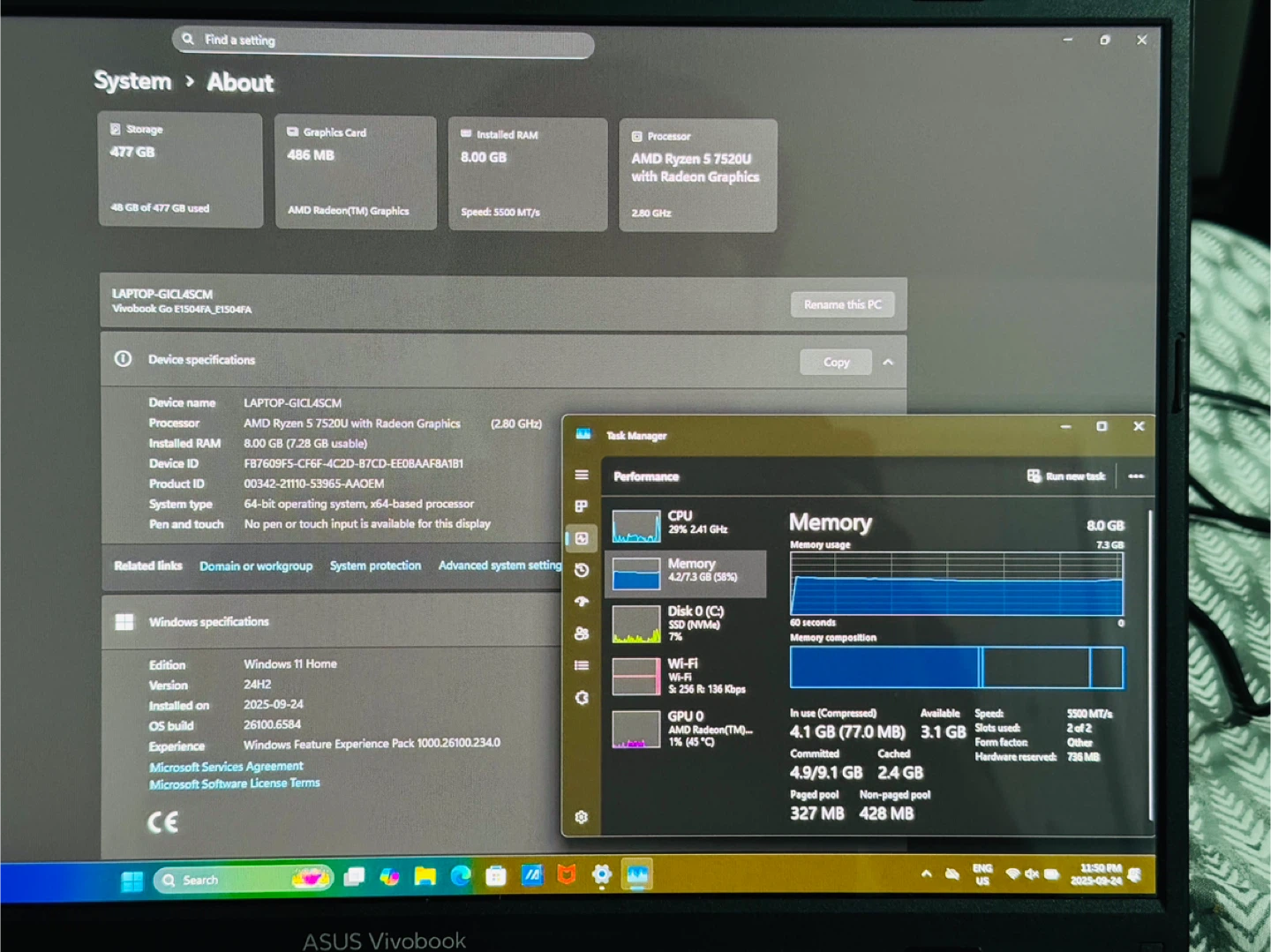Click the taskbar Search box
1271x952 pixels.
(x=244, y=880)
